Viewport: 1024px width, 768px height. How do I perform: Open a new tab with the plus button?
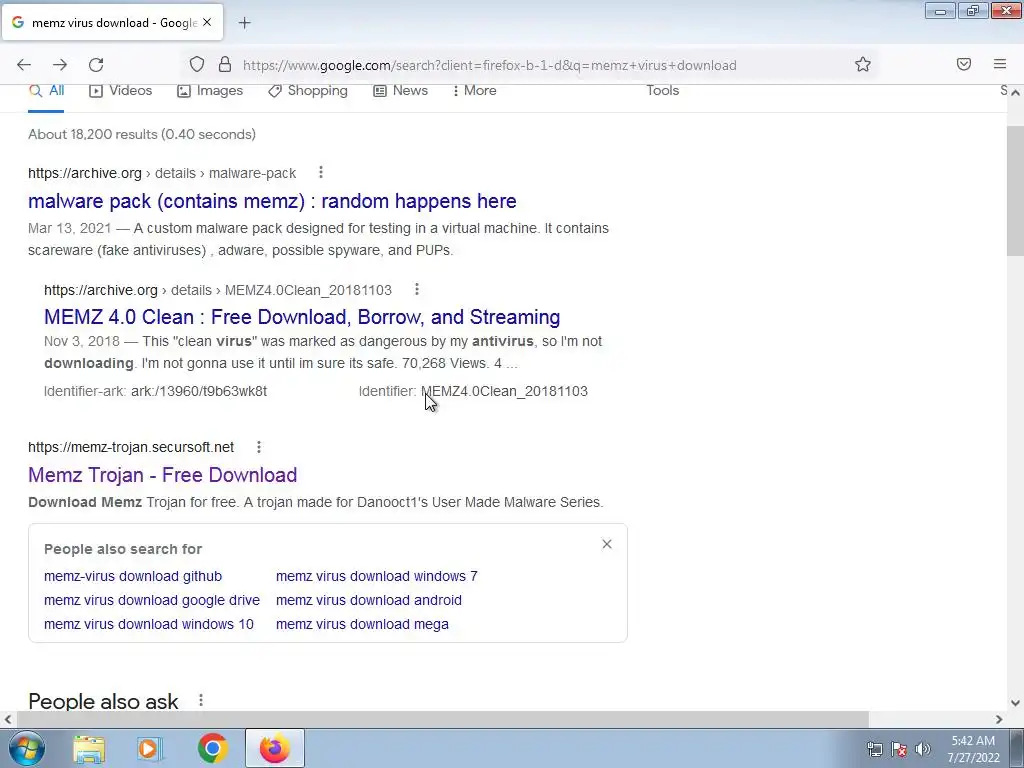pyautogui.click(x=244, y=23)
